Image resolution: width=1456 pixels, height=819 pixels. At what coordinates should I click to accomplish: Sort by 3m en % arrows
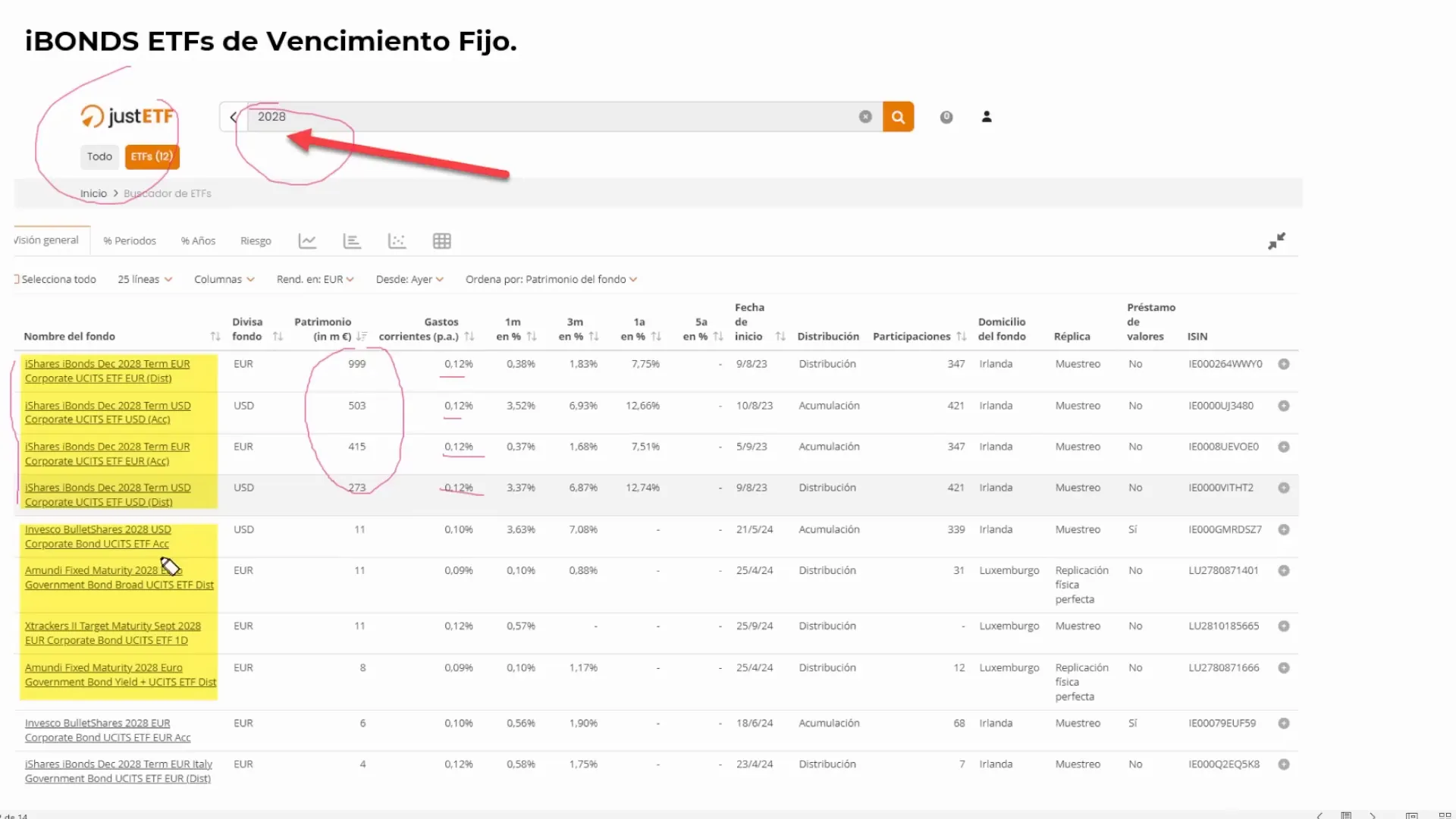(x=594, y=337)
